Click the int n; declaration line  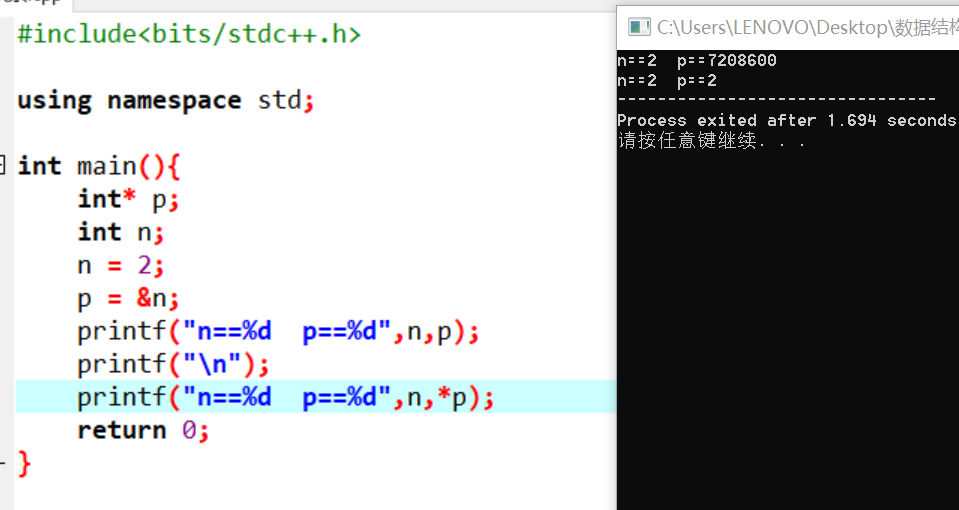pos(121,232)
